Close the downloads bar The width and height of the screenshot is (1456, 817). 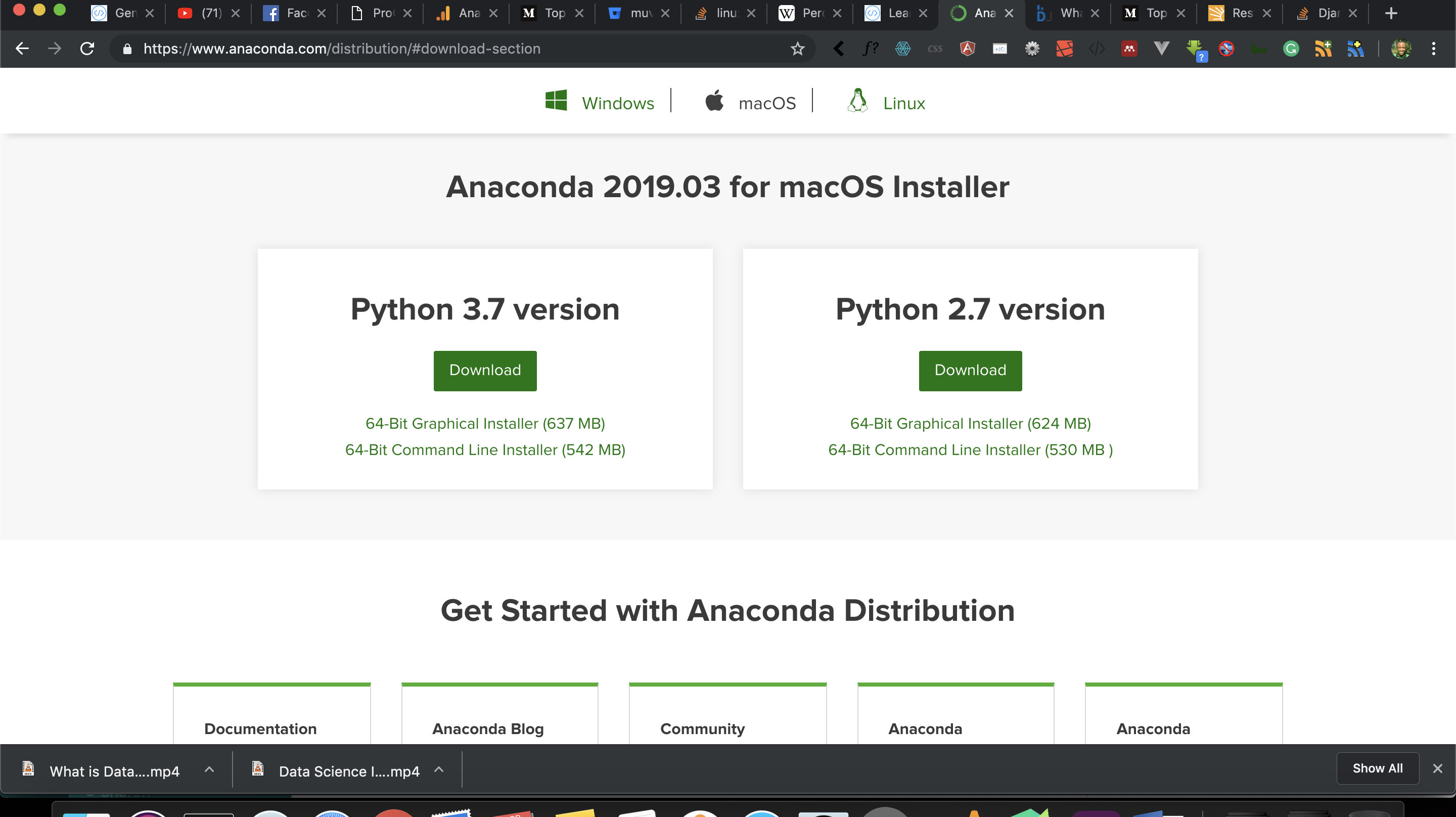[1437, 768]
